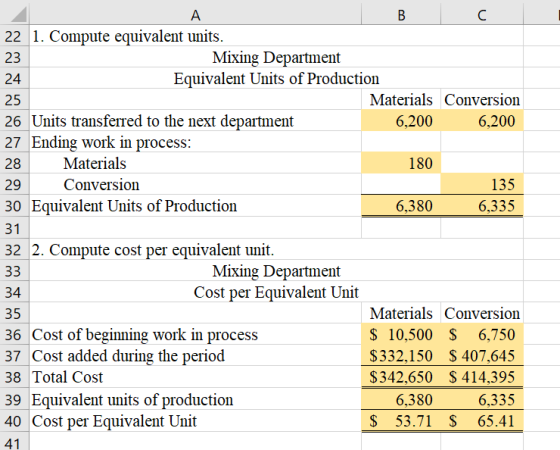Click 'Equivalent units of production' label in row 39
Viewport: 560px width, 450px height.
[x=132, y=400]
